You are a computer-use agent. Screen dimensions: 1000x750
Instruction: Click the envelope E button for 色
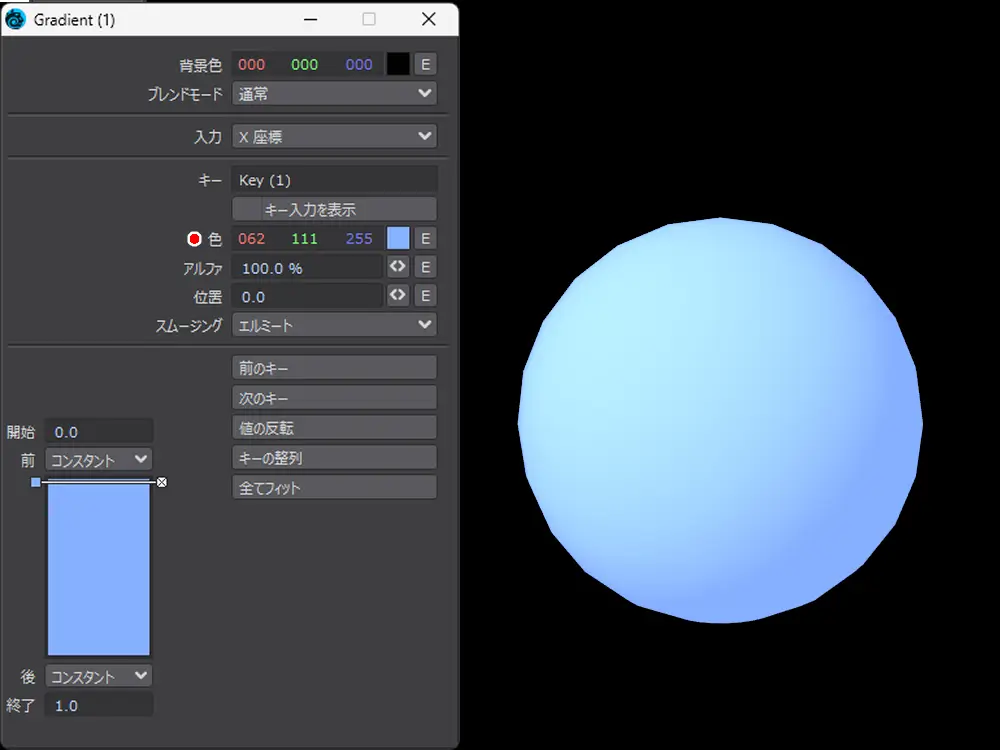pyautogui.click(x=425, y=238)
